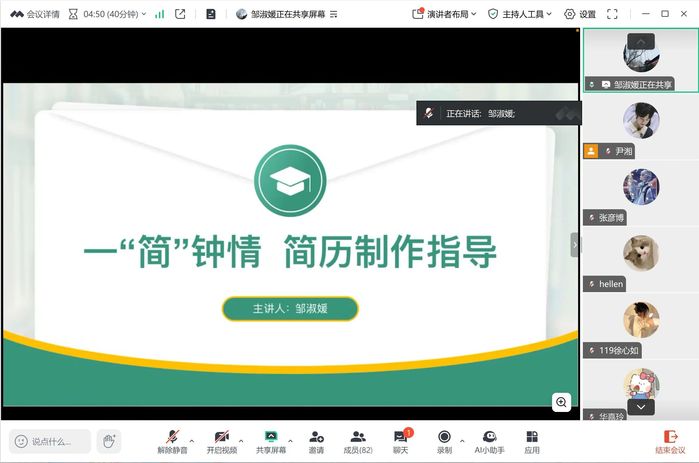Click the 邀请 invite icon
This screenshot has height=463, width=699.
point(316,441)
